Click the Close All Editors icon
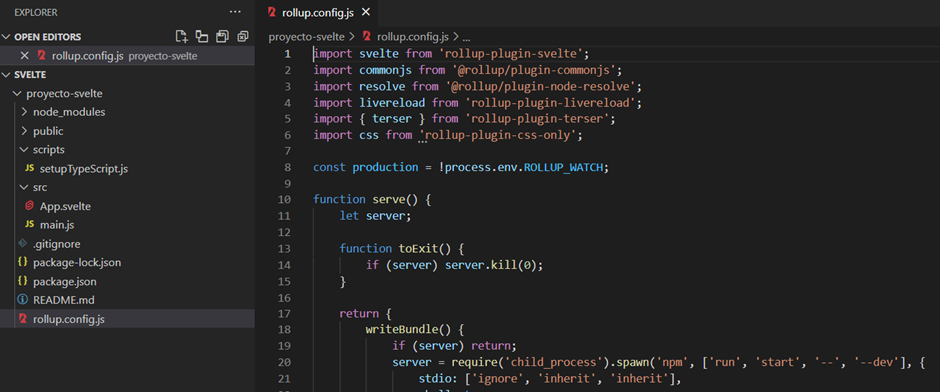The height and width of the screenshot is (392, 940). 243,37
